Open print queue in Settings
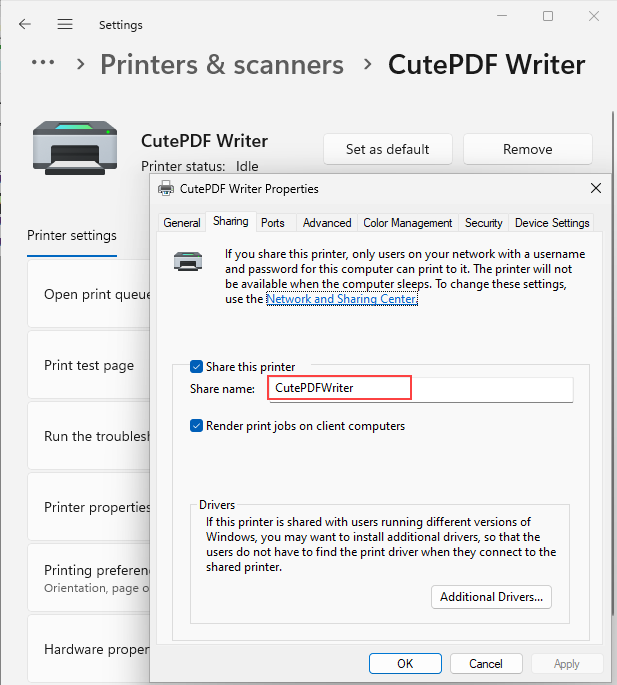Screen dimensions: 617x685 [89, 294]
